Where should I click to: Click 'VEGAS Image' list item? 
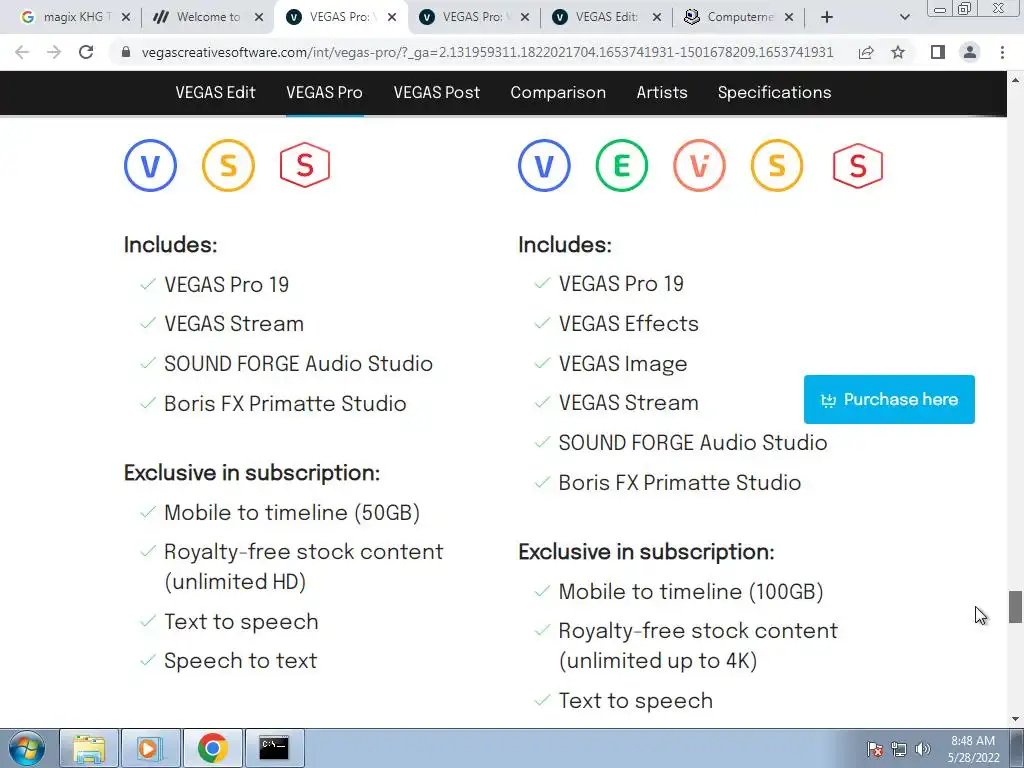pyautogui.click(x=622, y=364)
